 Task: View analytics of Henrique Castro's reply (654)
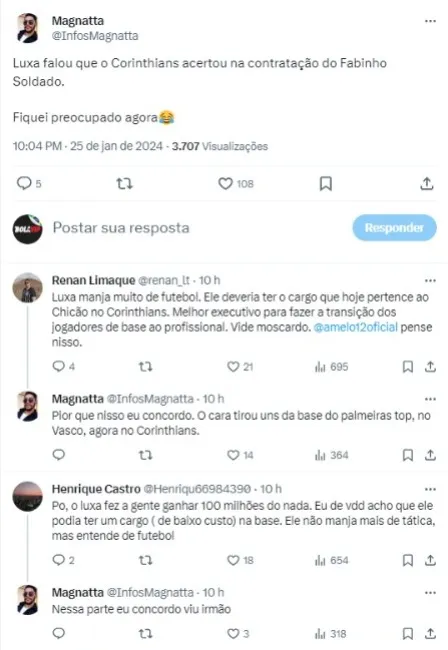pos(331,560)
